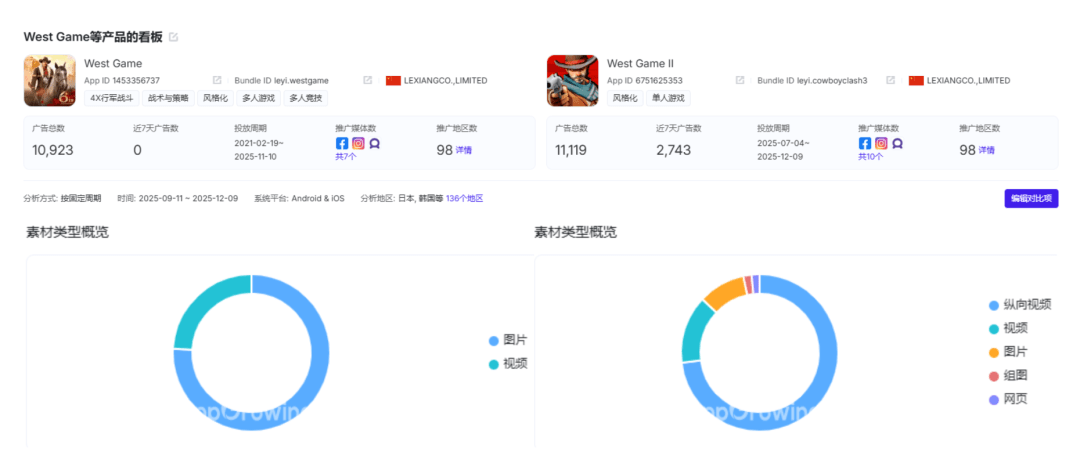Toggle the 网页 legend entry

click(1008, 399)
